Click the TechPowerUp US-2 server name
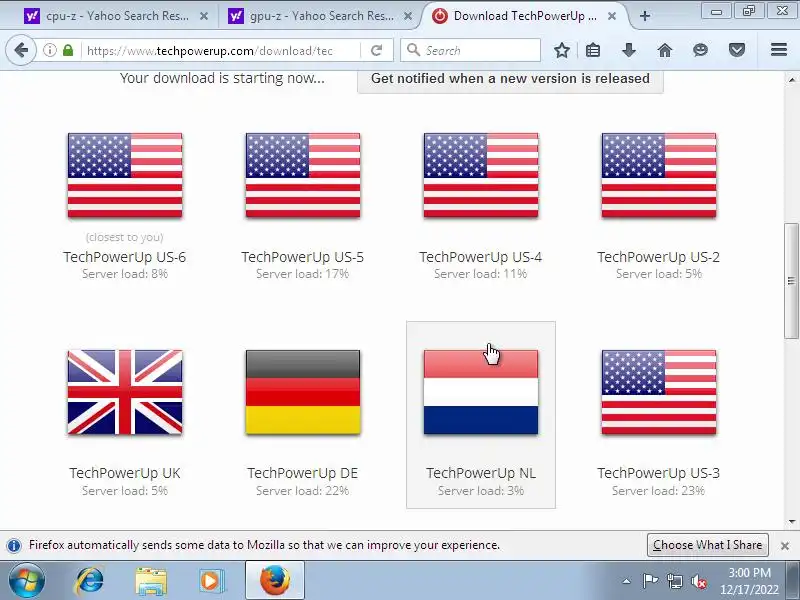Viewport: 800px width, 600px height. pyautogui.click(x=659, y=257)
